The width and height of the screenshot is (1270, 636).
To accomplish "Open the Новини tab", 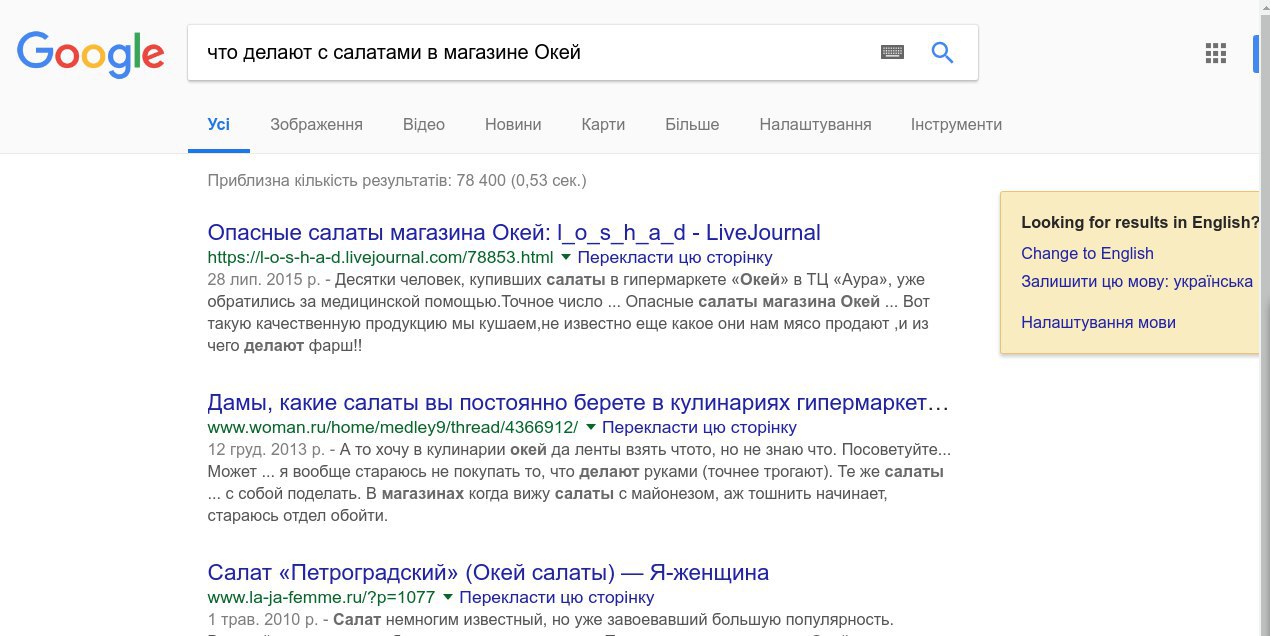I will tap(513, 125).
